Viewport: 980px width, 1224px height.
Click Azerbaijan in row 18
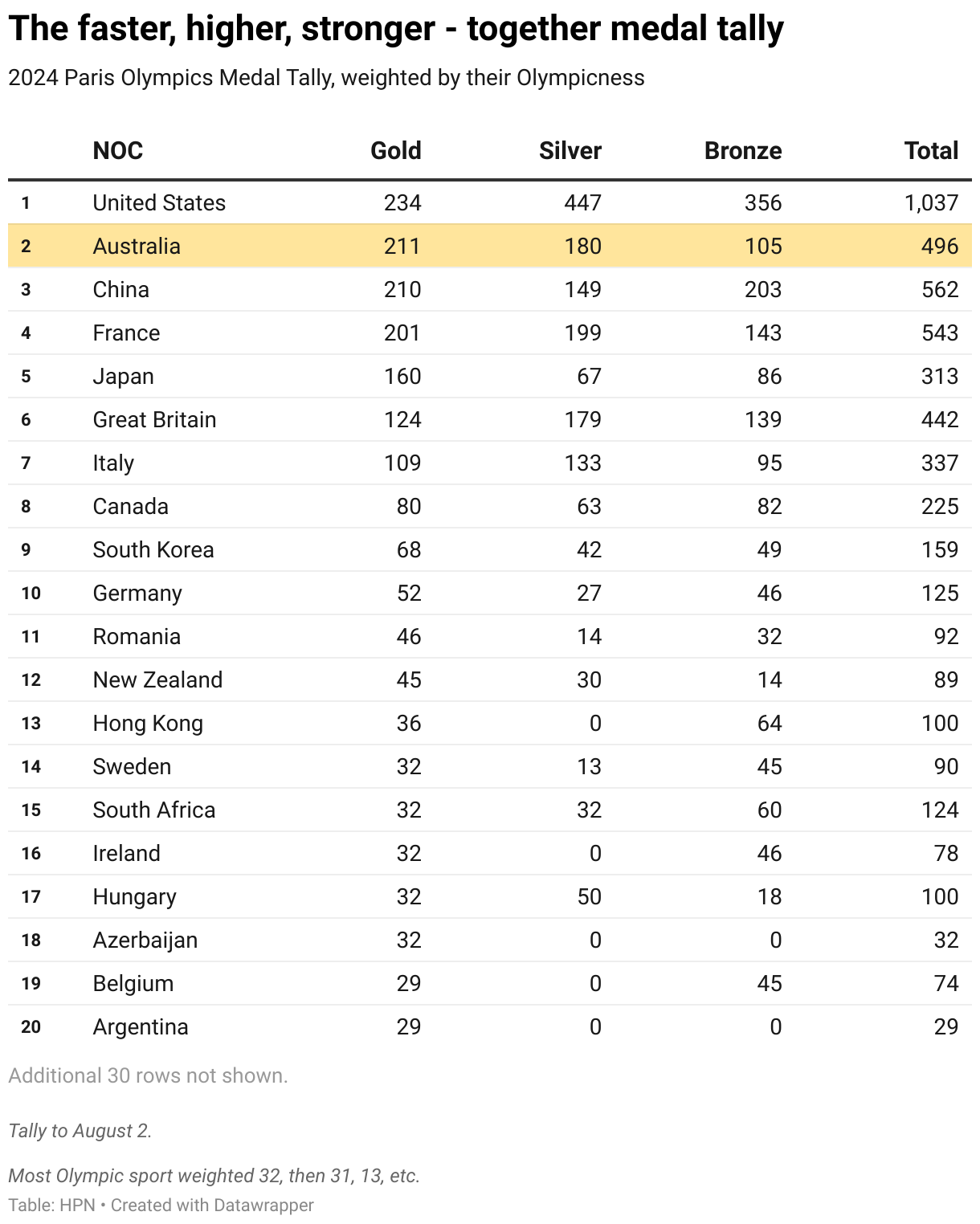pos(145,940)
